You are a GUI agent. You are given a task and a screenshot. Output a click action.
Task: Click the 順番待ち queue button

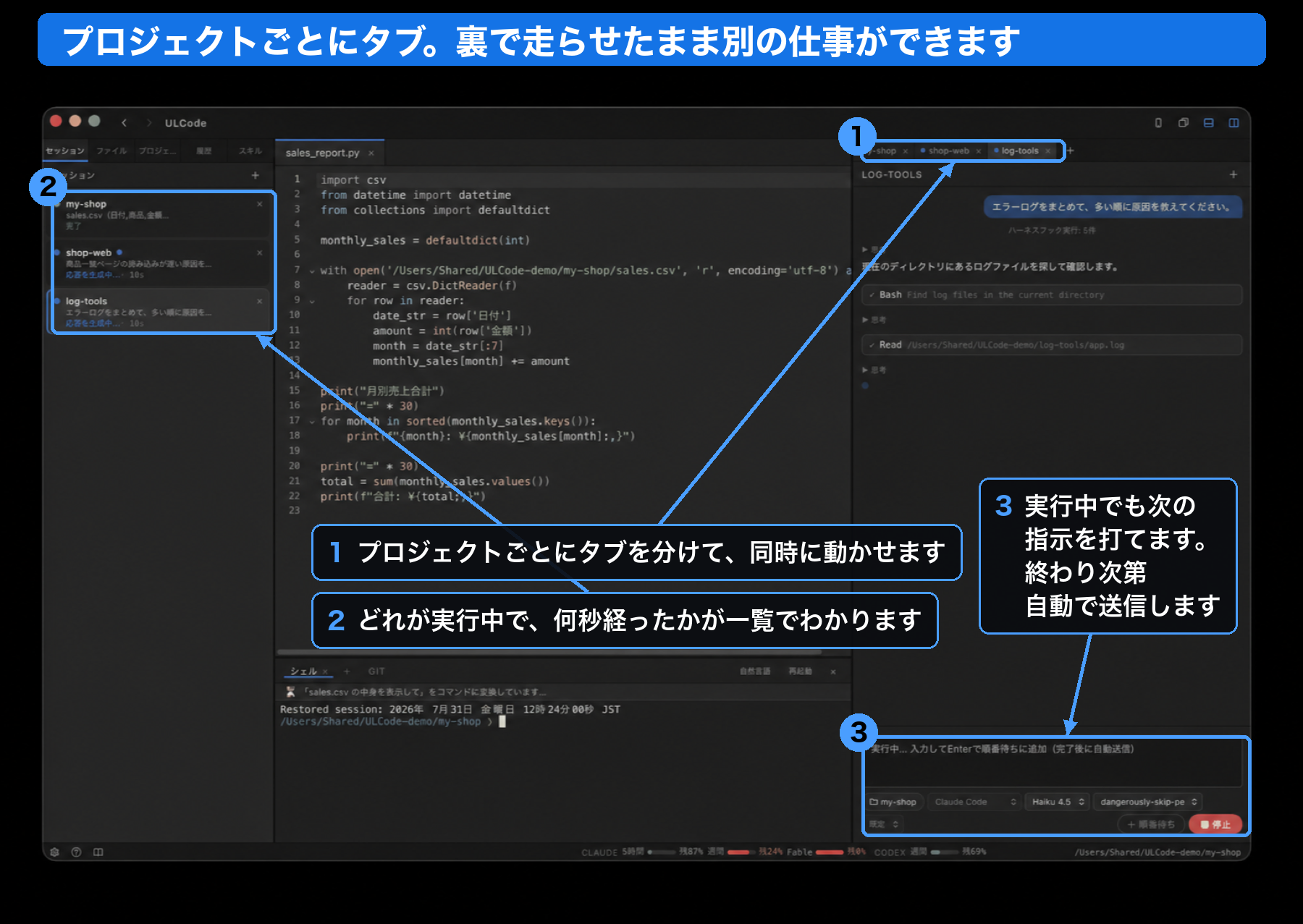(x=1151, y=824)
